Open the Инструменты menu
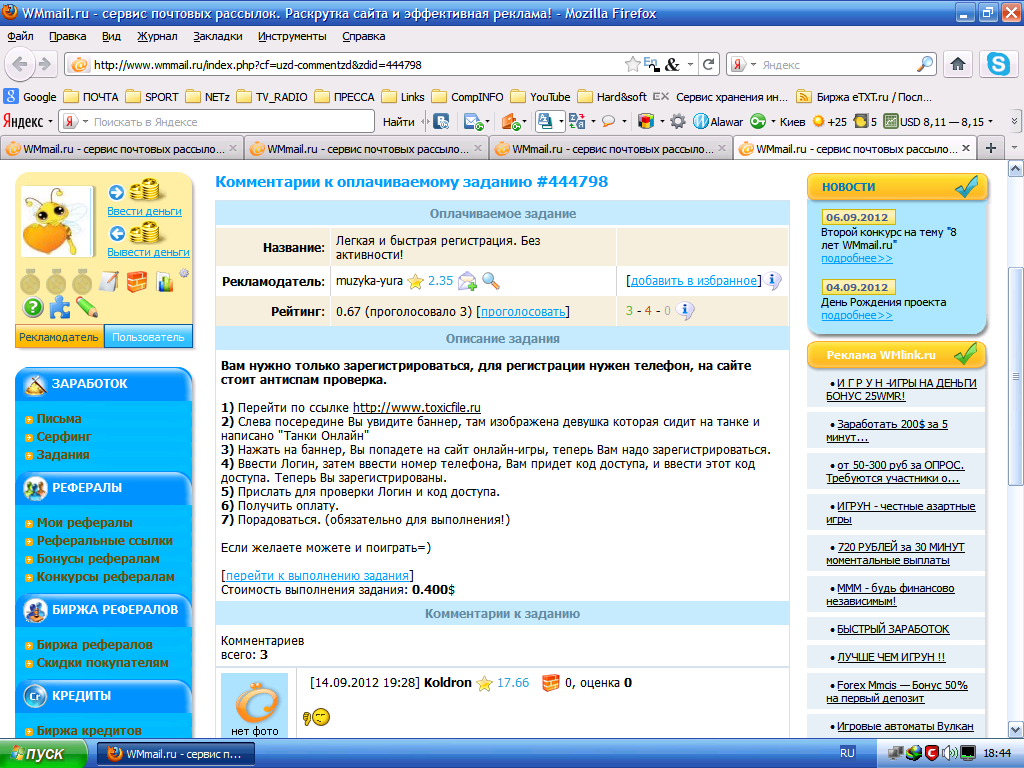This screenshot has width=1024, height=768. (x=292, y=36)
